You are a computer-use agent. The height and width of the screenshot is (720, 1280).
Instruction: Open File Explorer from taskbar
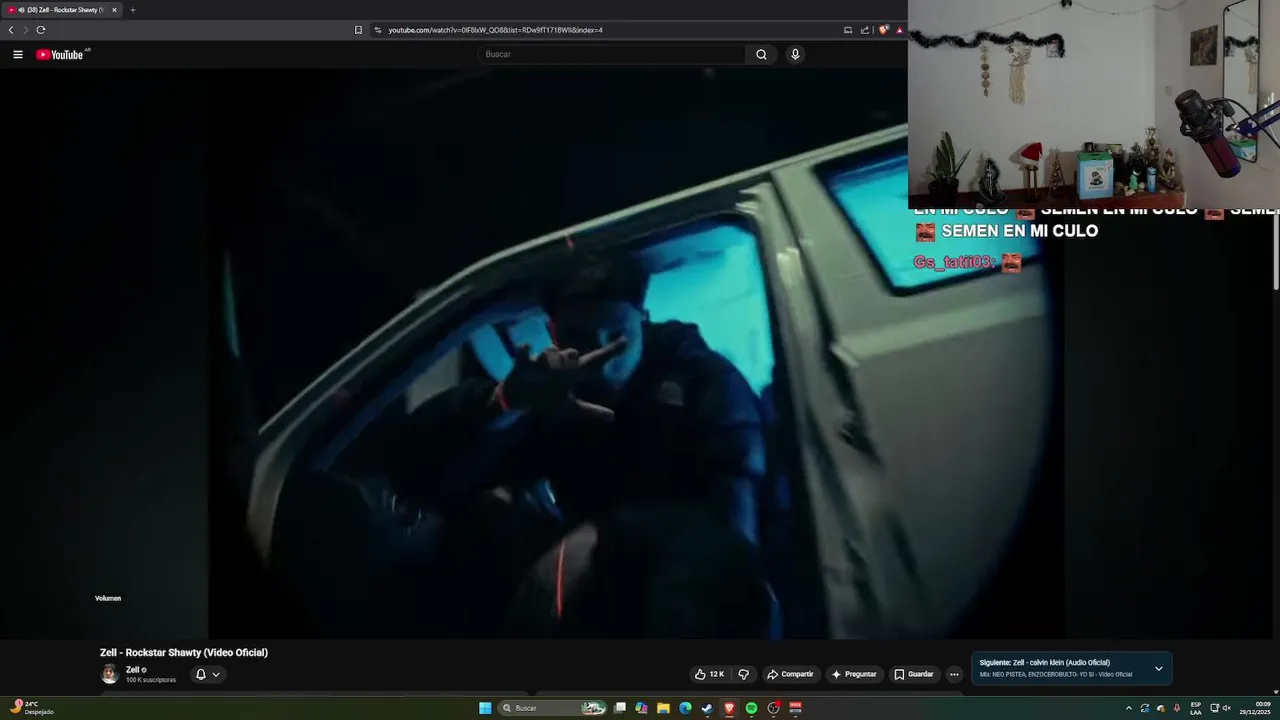(x=663, y=708)
